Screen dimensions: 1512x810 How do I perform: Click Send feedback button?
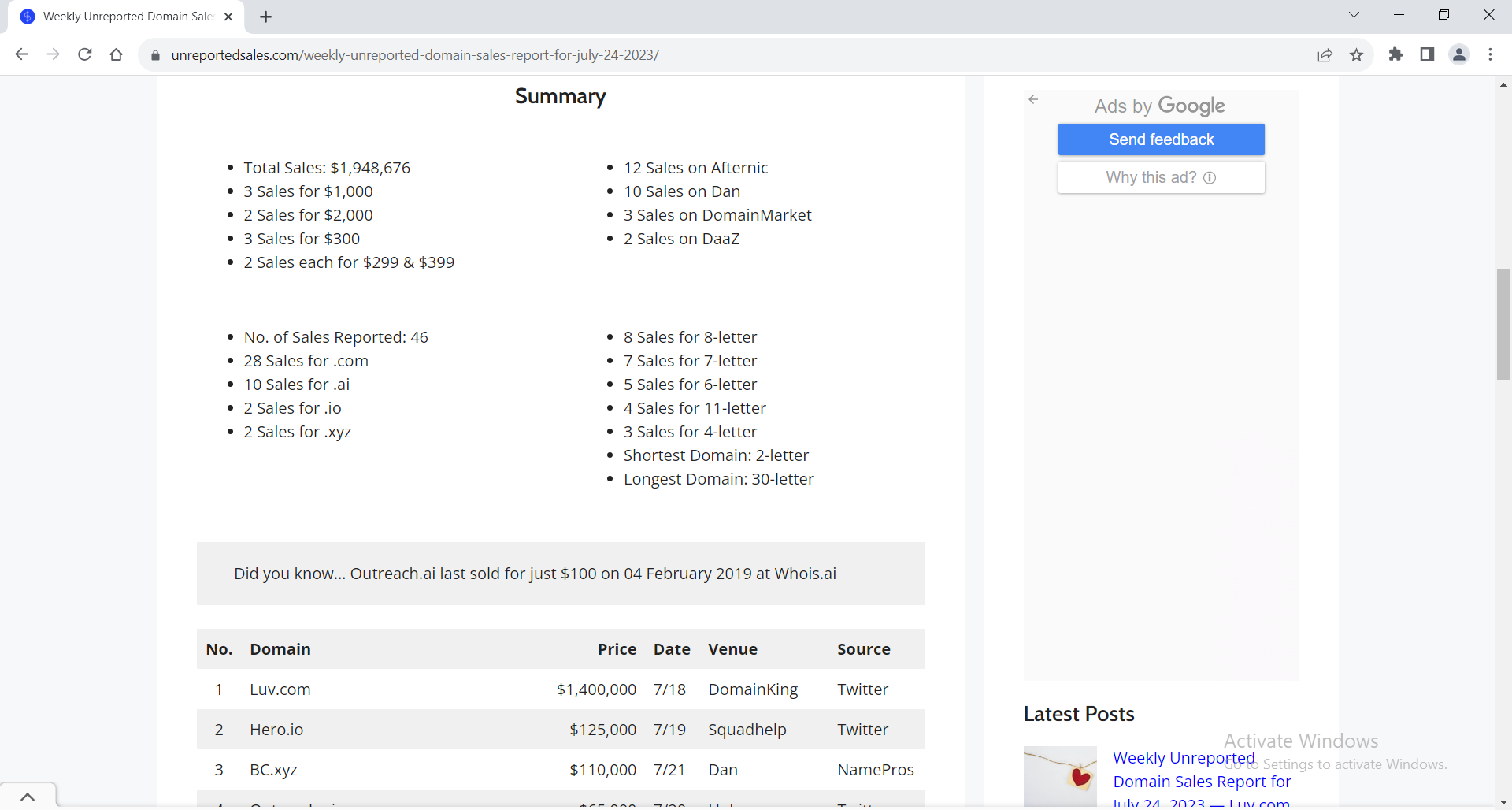[1162, 139]
